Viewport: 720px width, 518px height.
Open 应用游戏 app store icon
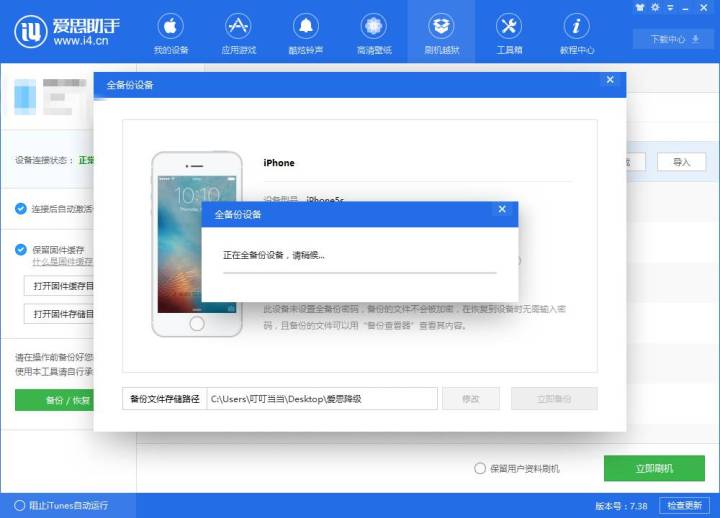(238, 32)
